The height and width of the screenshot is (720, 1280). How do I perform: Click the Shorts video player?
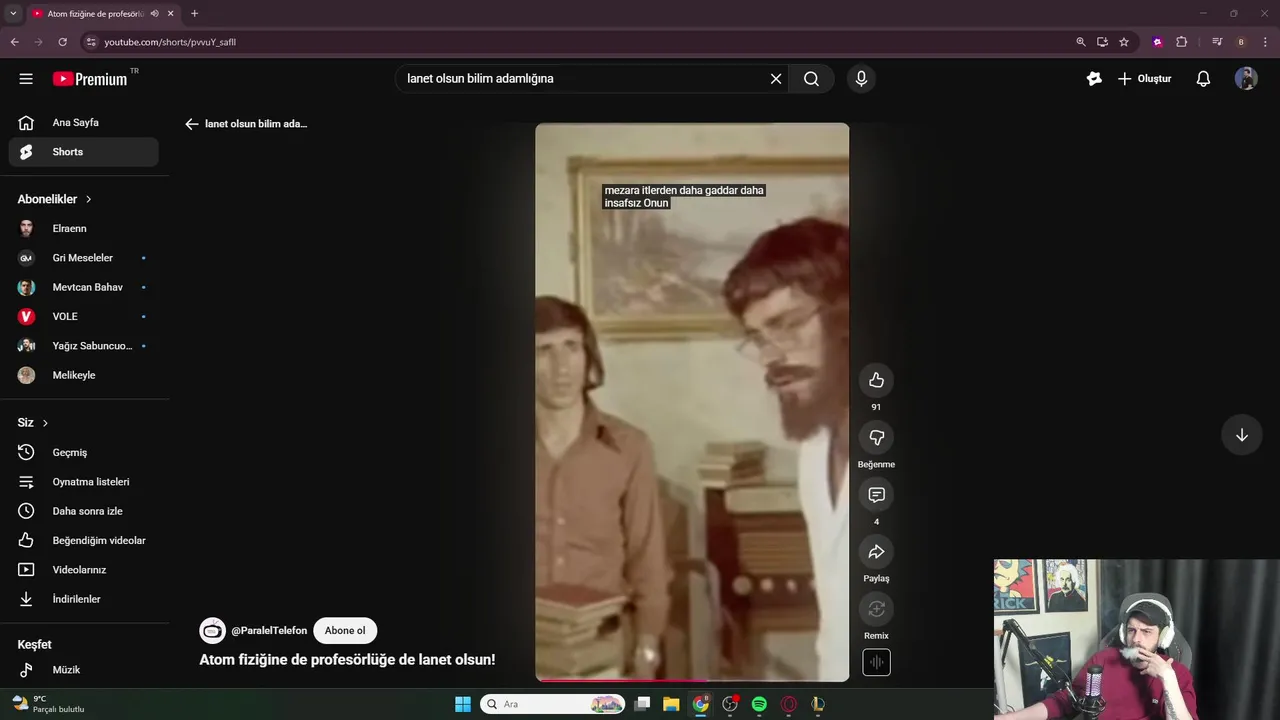coord(692,400)
